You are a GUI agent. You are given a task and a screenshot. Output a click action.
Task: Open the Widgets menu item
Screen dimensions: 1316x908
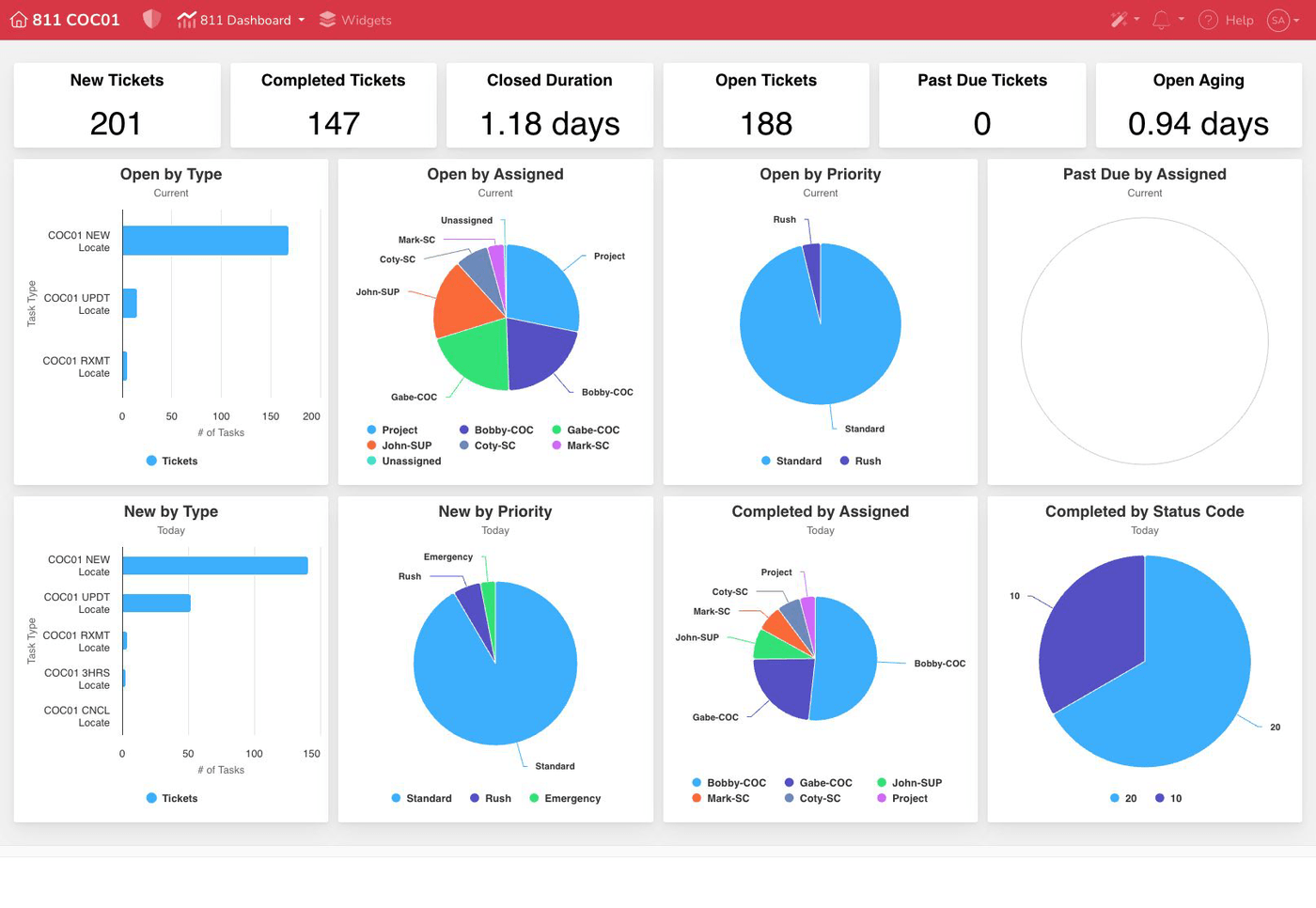(355, 20)
